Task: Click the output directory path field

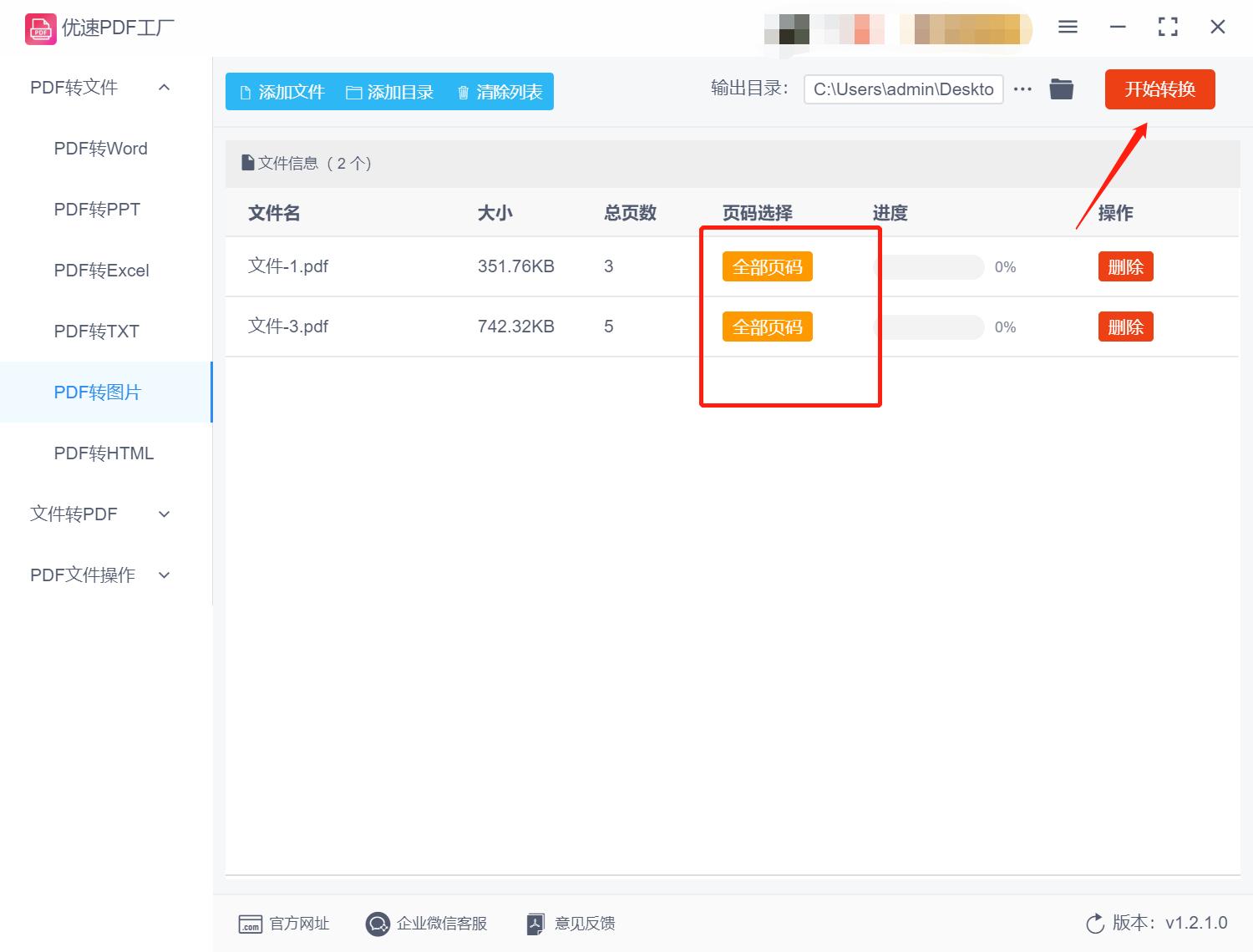Action: tap(903, 89)
